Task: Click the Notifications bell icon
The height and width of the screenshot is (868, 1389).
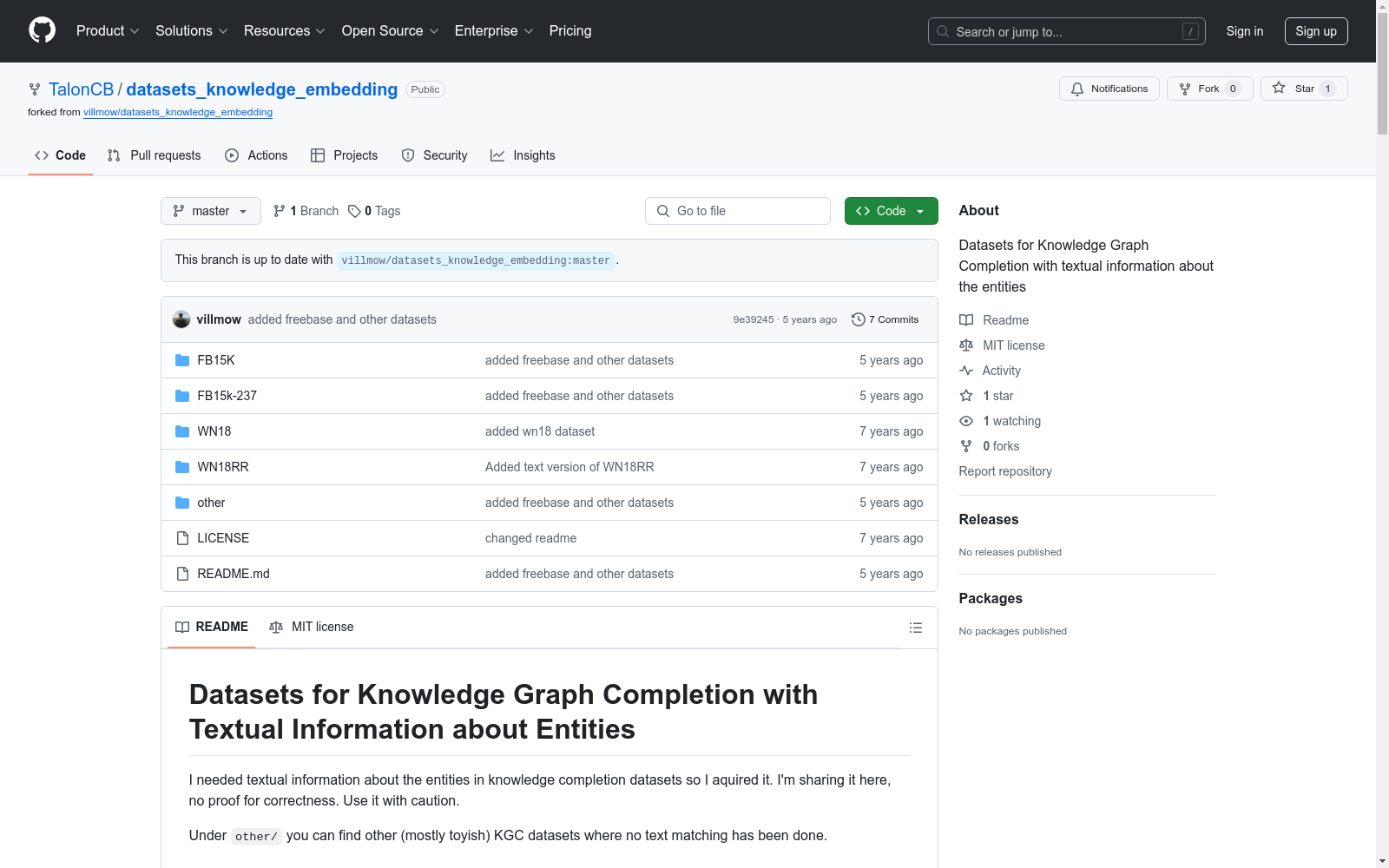Action: click(1077, 89)
